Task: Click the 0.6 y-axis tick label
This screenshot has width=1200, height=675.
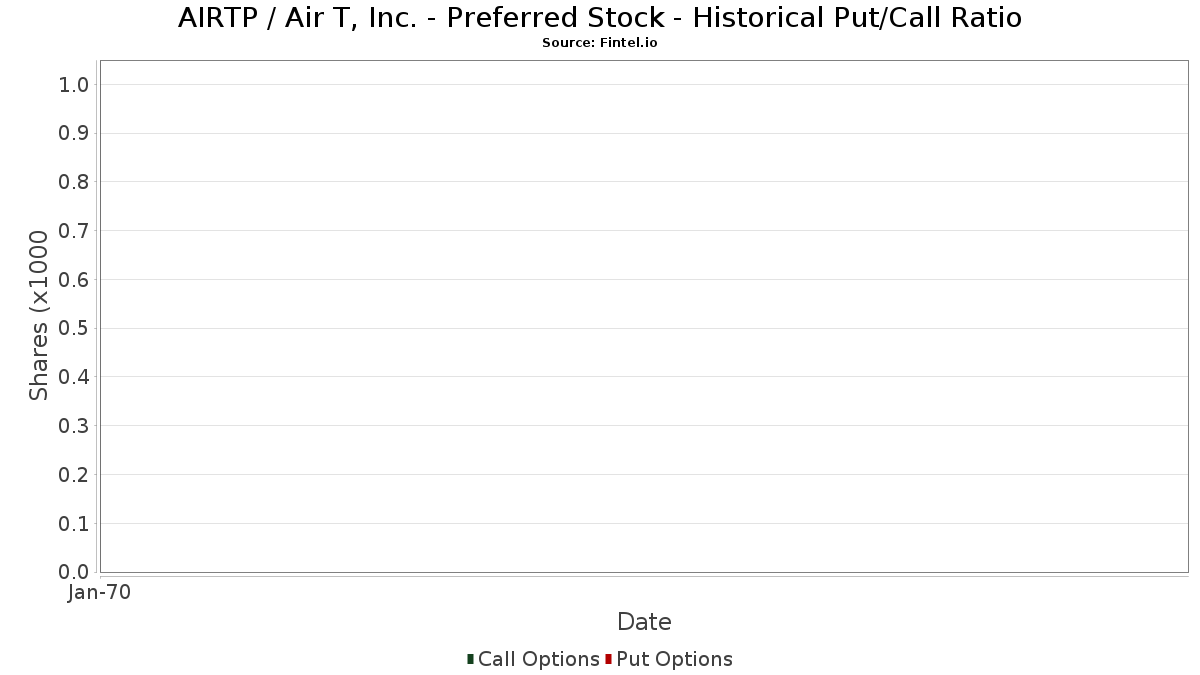Action: tap(74, 280)
